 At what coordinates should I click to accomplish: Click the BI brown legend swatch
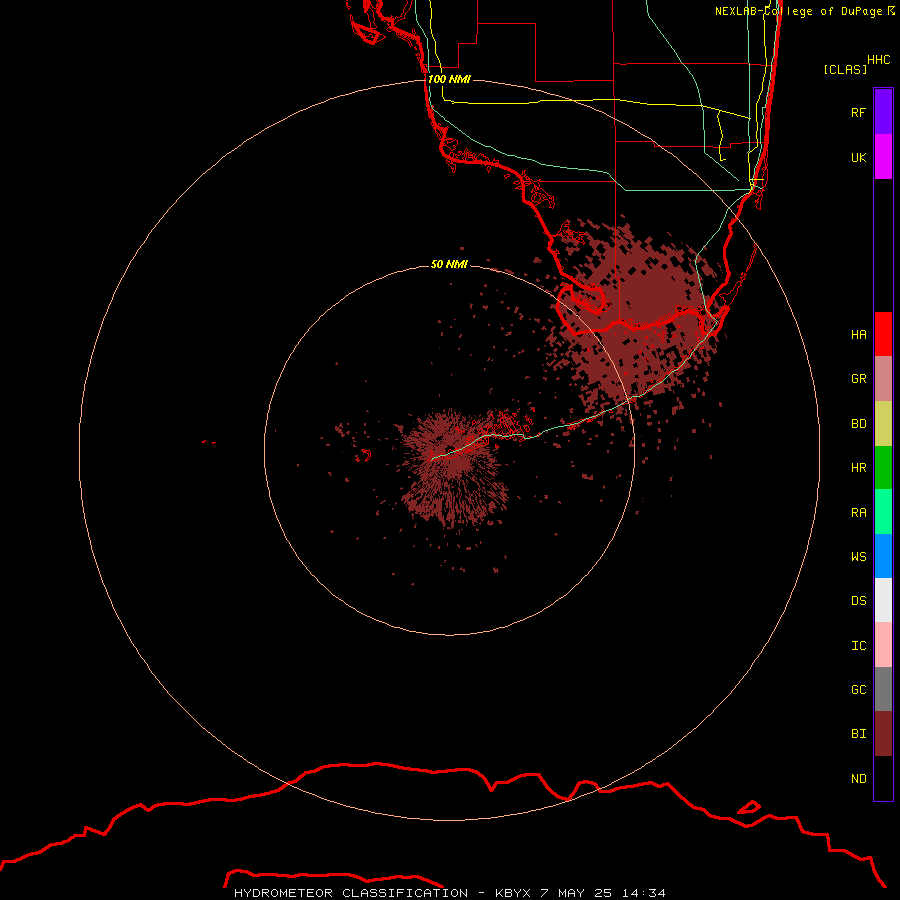tap(883, 734)
